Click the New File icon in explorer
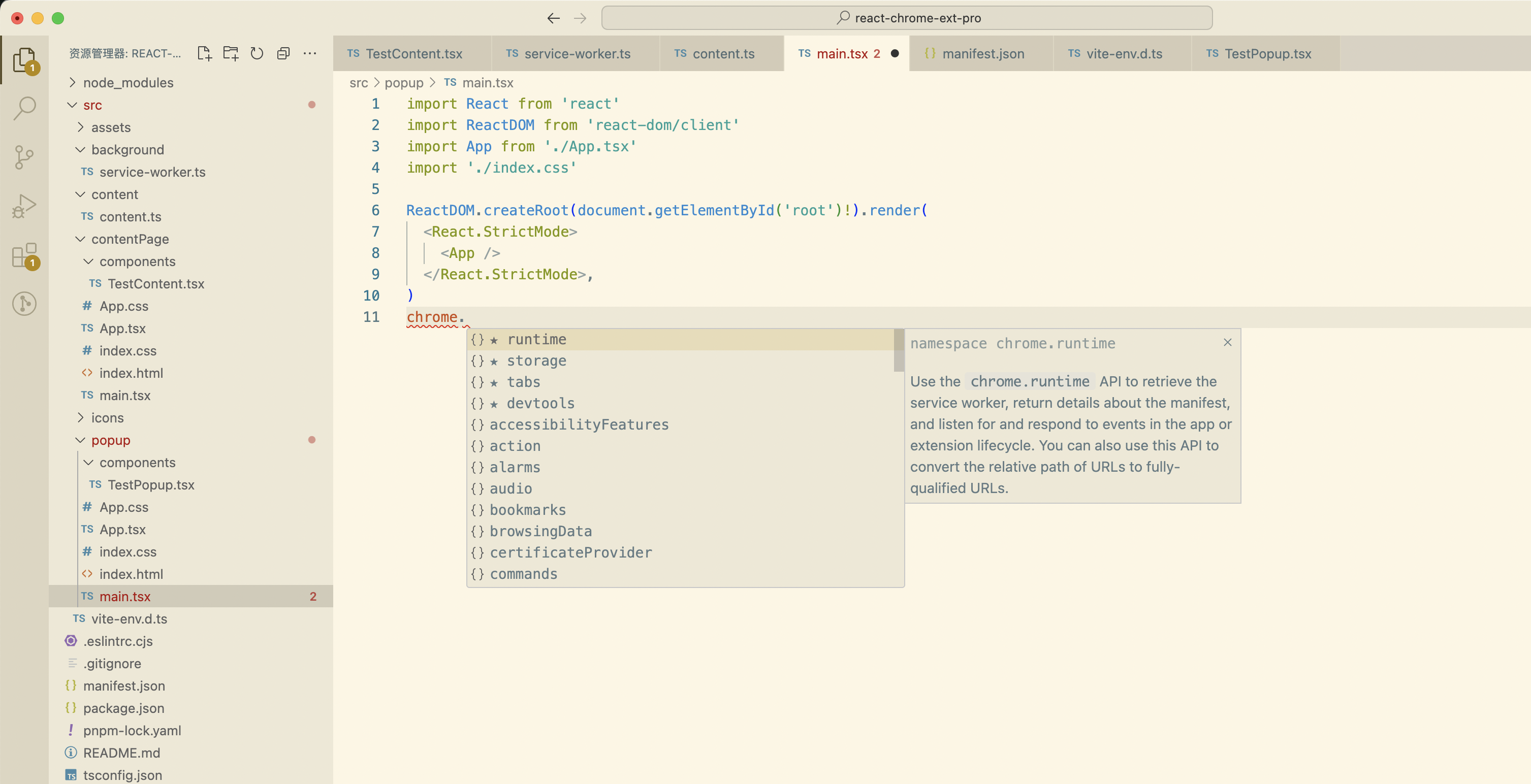The image size is (1531, 784). (204, 53)
